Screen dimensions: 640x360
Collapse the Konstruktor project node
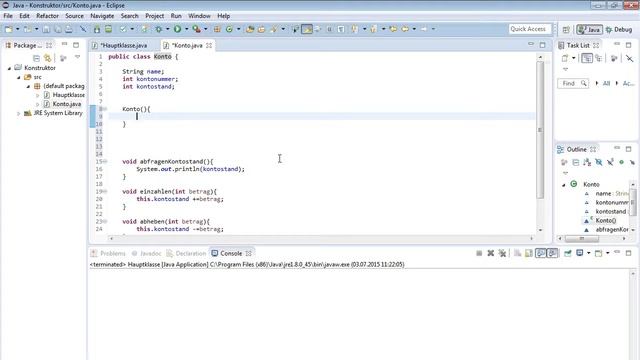coord(9,68)
